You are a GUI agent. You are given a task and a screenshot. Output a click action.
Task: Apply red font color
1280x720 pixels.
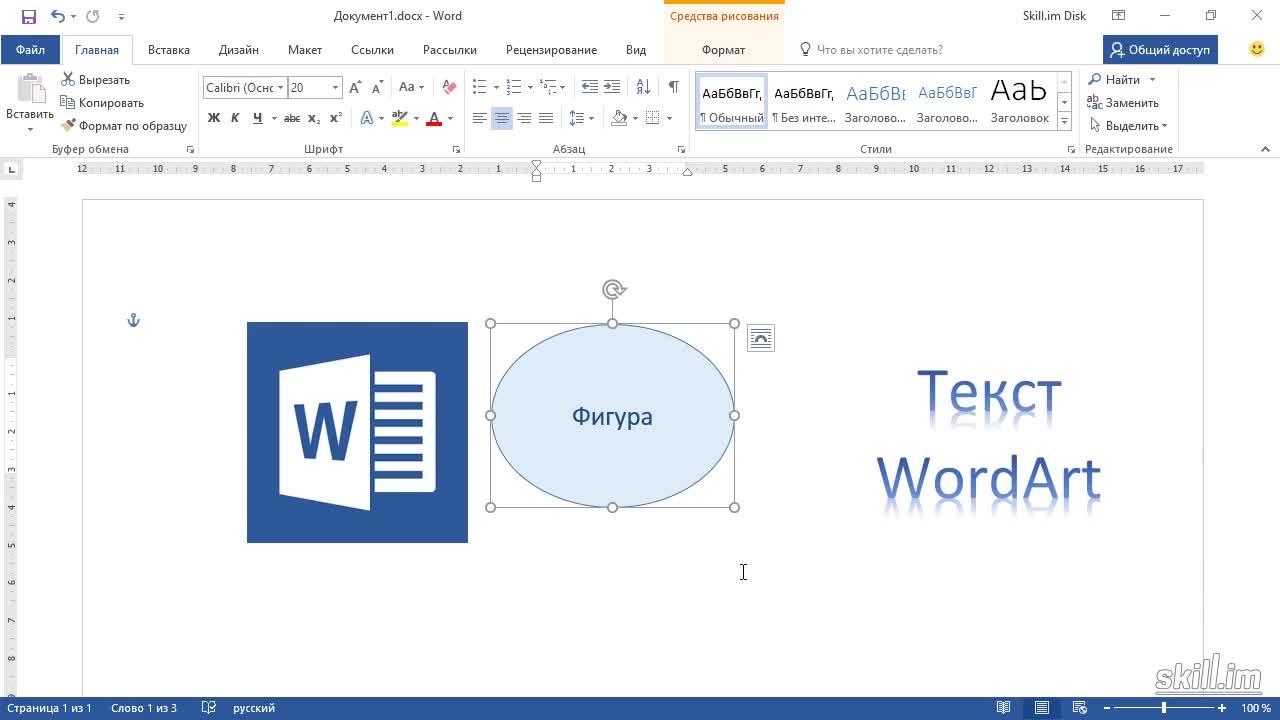tap(434, 118)
